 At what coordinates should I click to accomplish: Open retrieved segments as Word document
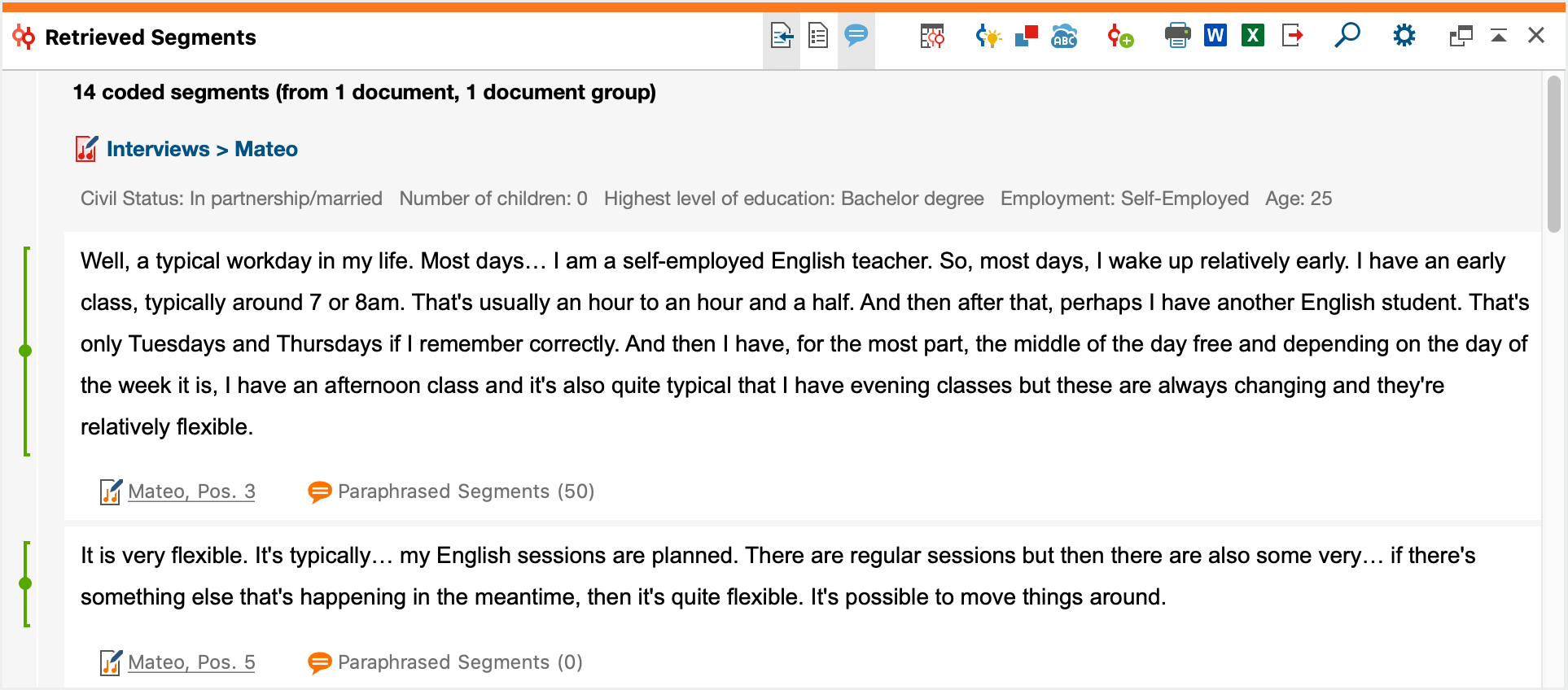[1215, 36]
